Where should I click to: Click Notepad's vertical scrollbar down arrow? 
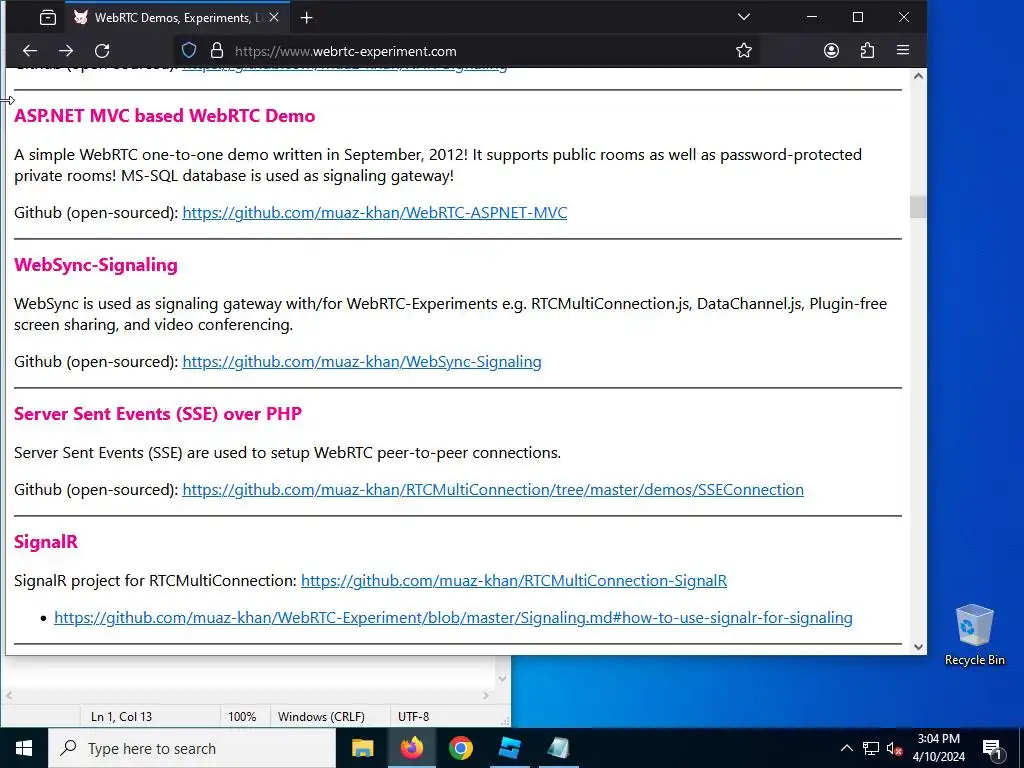point(502,679)
